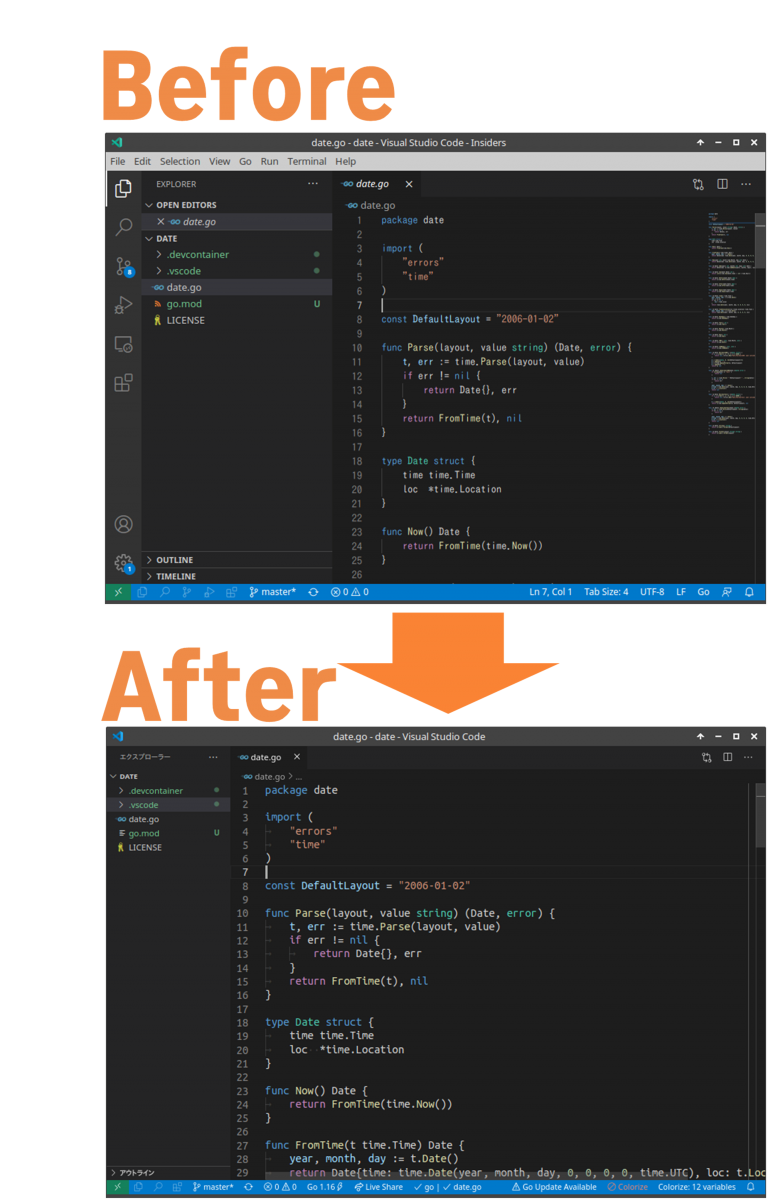Click green remote indicator in Before window status bar
Screen dimensions: 768x1200
(x=117, y=592)
